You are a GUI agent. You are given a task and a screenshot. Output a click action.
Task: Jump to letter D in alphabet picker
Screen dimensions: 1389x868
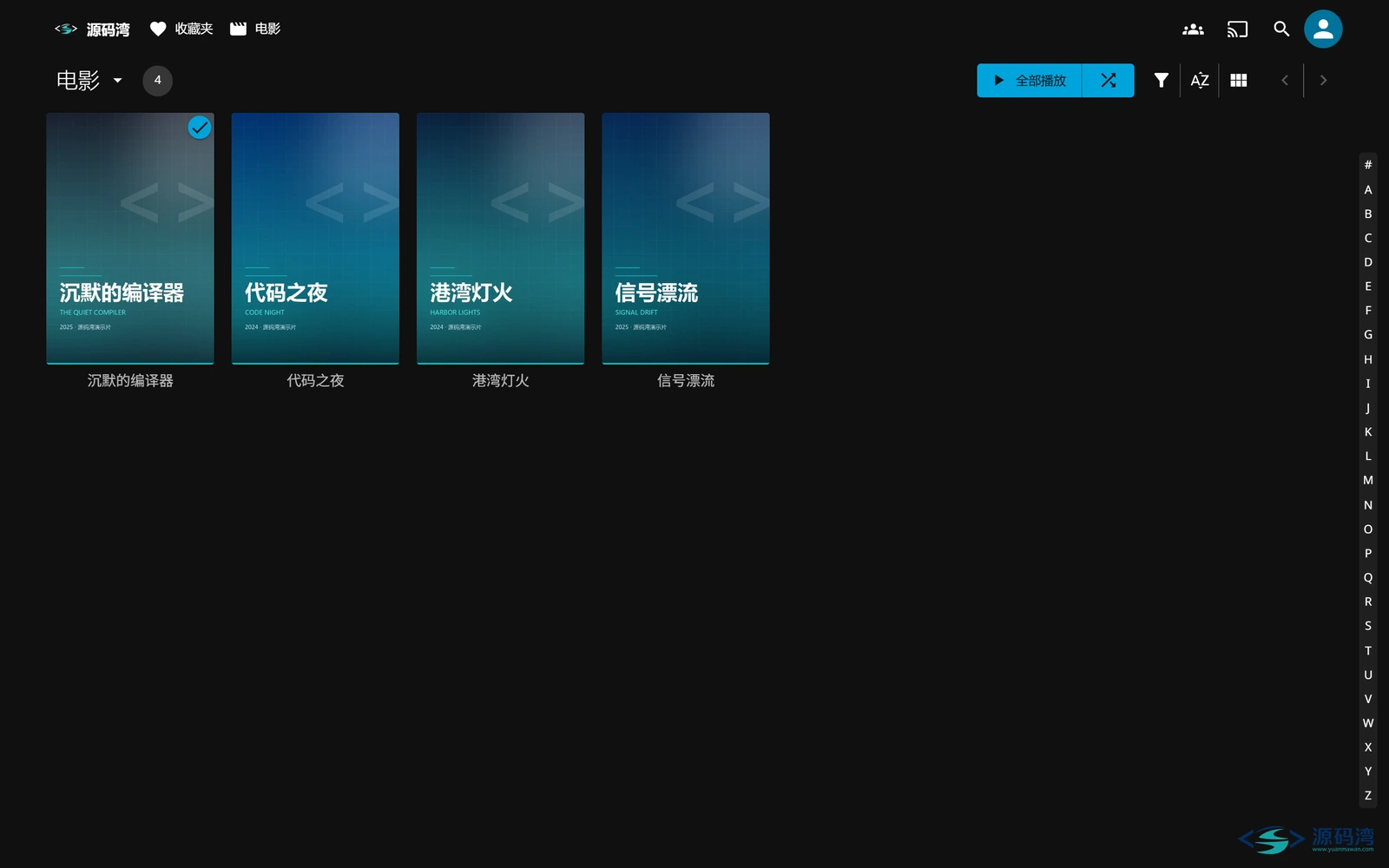pyautogui.click(x=1368, y=262)
